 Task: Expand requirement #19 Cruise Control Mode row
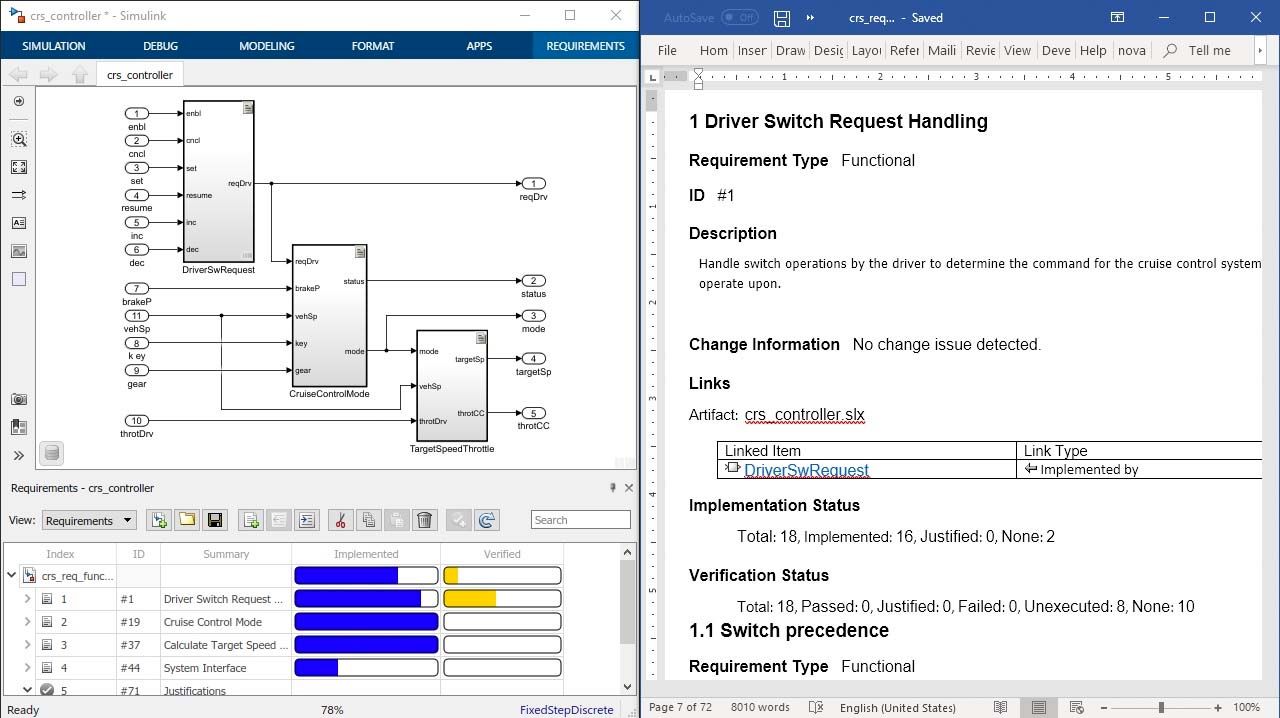[x=27, y=622]
